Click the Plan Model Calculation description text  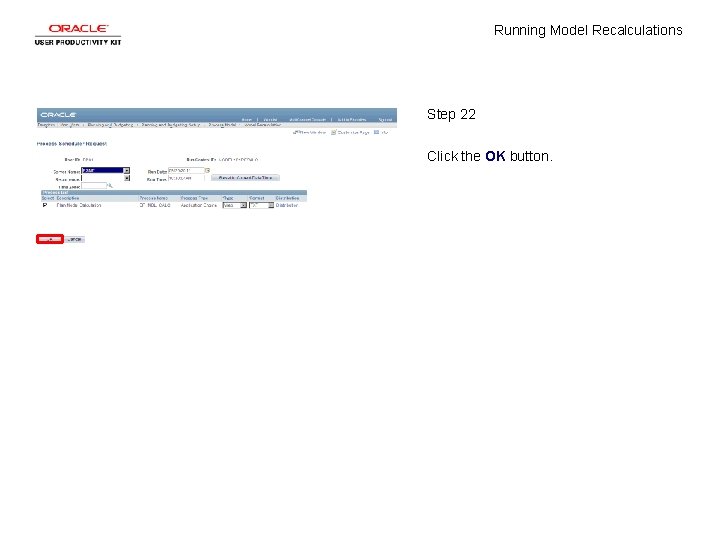[x=79, y=205]
